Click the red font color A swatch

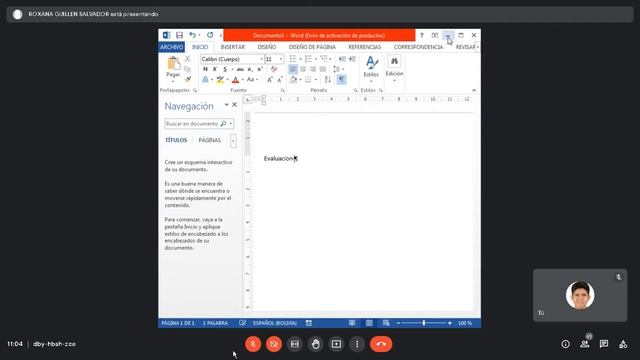click(x=236, y=80)
